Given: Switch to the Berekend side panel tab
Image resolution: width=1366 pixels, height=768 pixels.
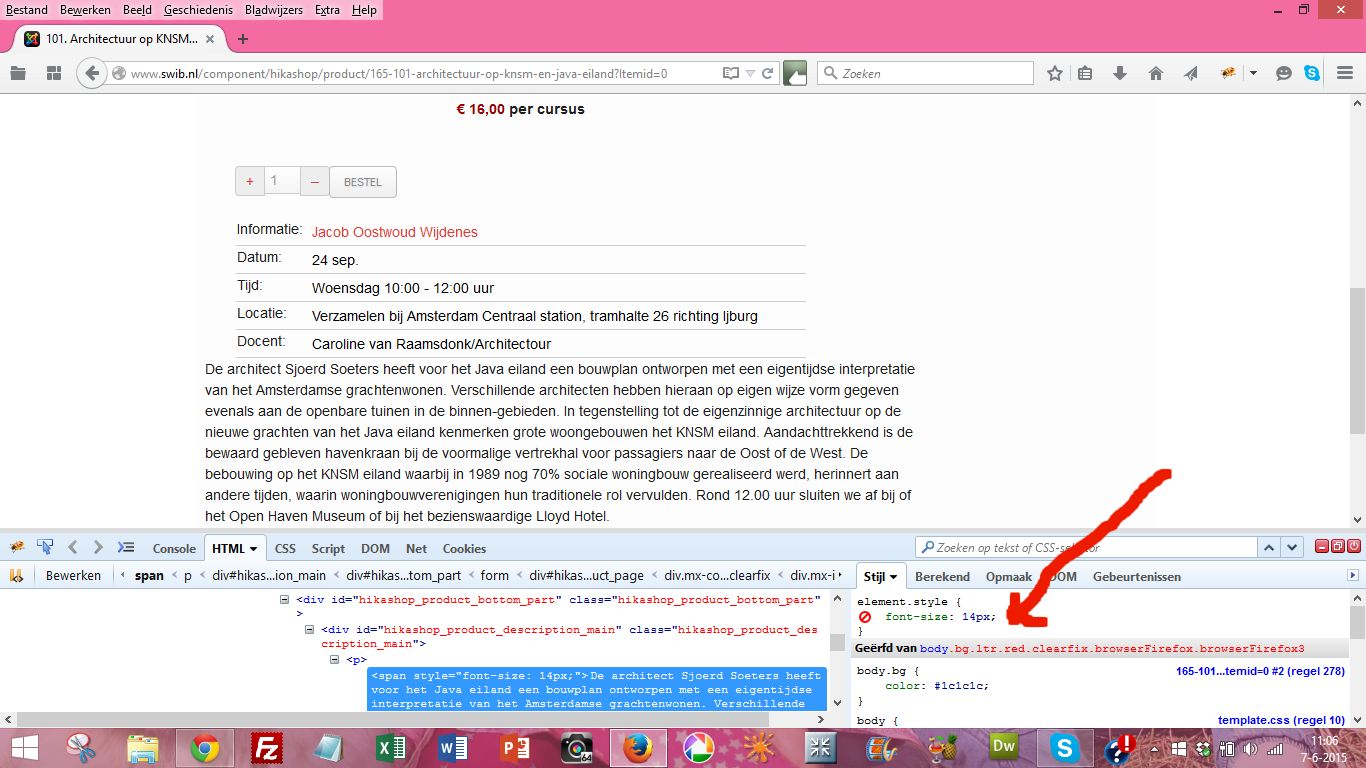Looking at the screenshot, I should (942, 576).
